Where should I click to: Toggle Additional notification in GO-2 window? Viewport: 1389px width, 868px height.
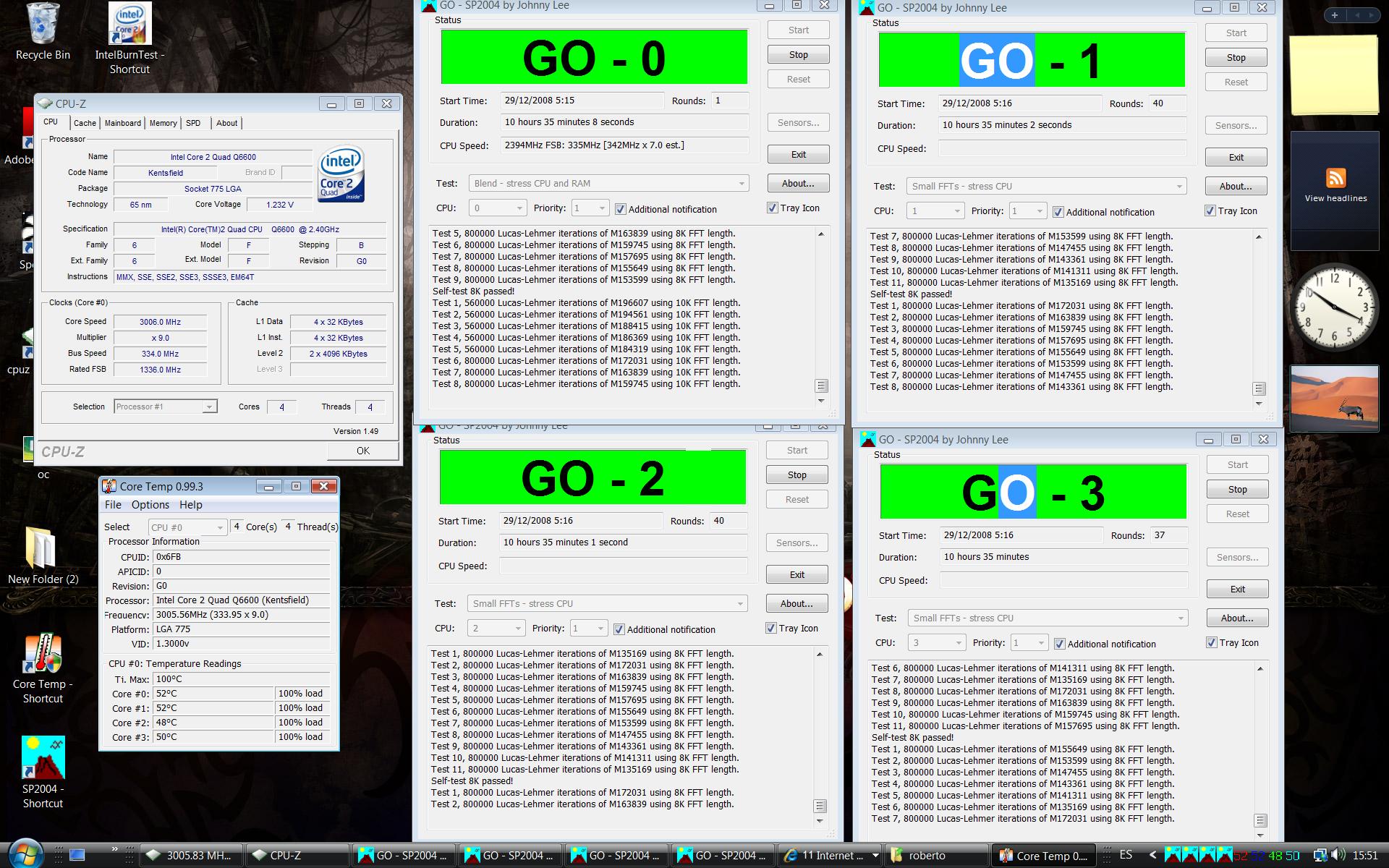click(619, 629)
